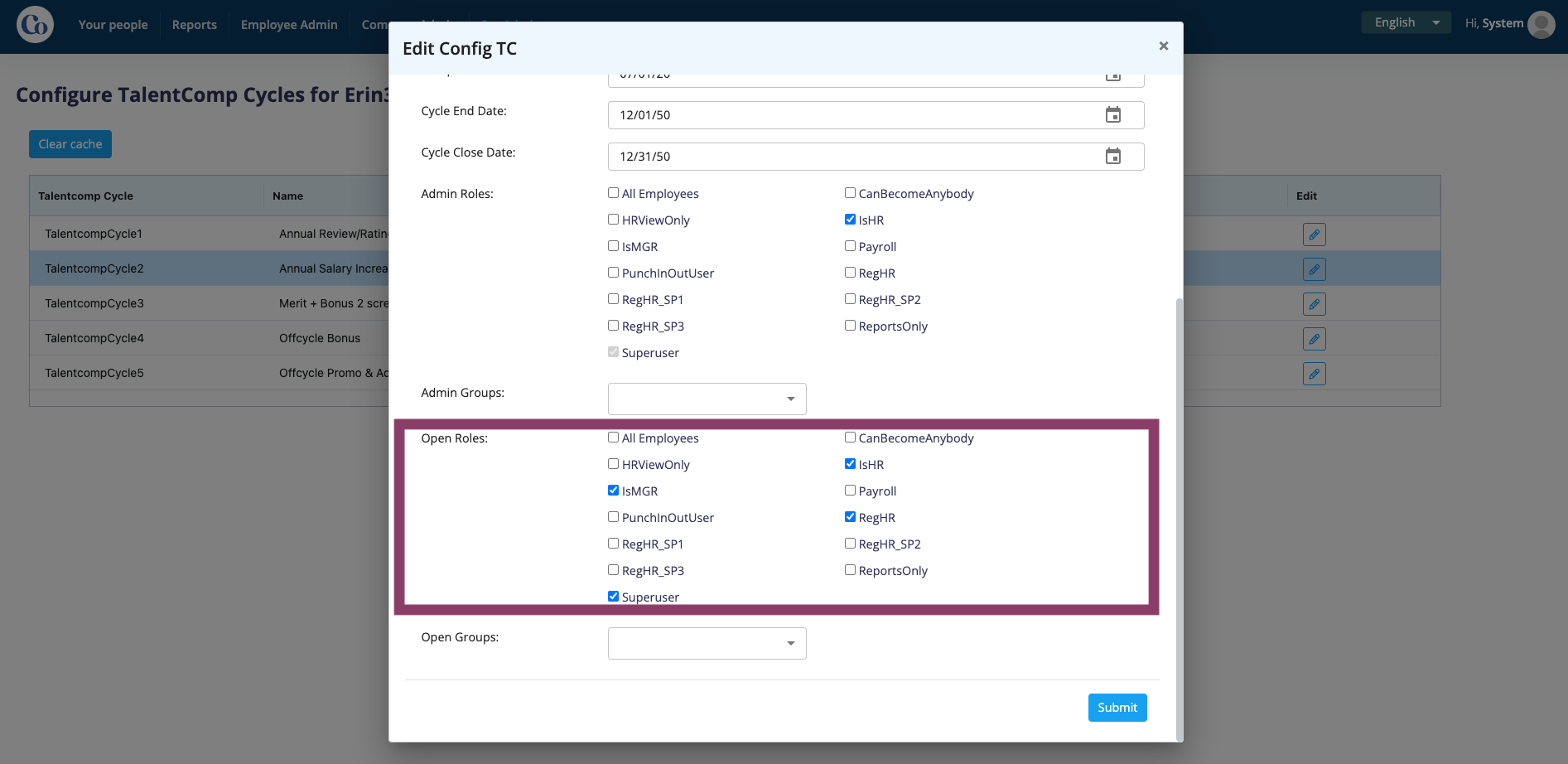Screen dimensions: 1568x764
Task: Open Reports menu
Action: coord(195,25)
